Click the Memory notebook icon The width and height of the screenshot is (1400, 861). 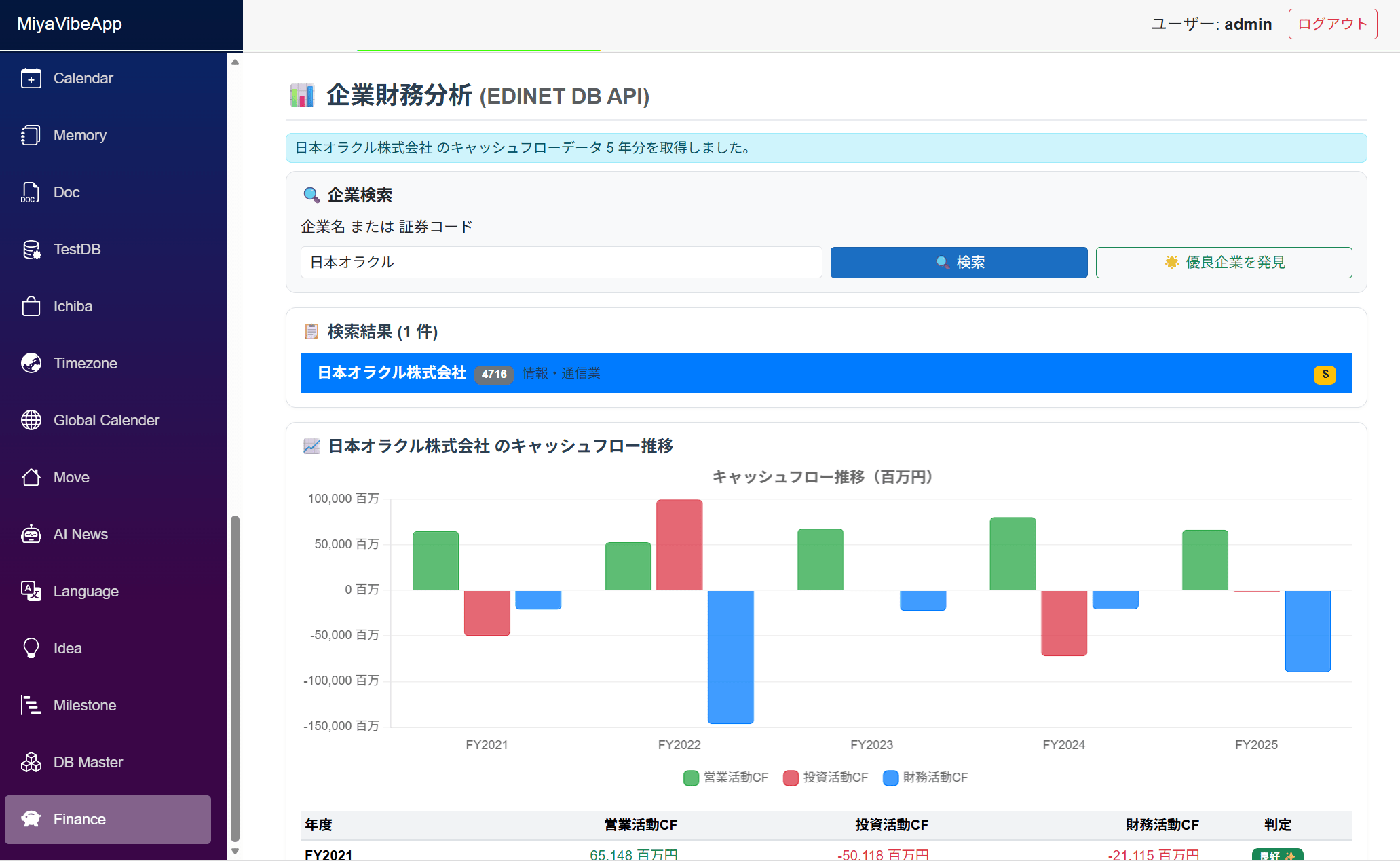(31, 136)
